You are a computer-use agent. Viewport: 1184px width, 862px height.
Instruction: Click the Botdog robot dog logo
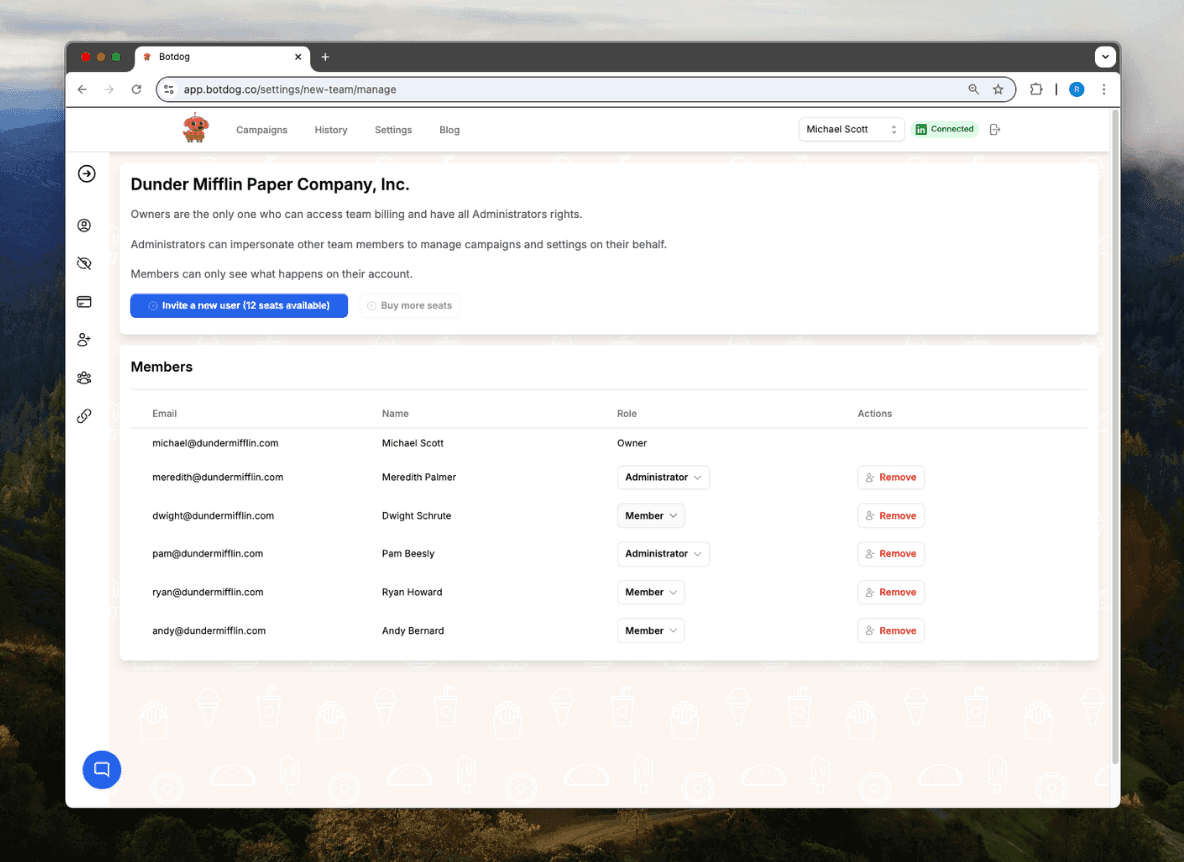pyautogui.click(x=196, y=128)
